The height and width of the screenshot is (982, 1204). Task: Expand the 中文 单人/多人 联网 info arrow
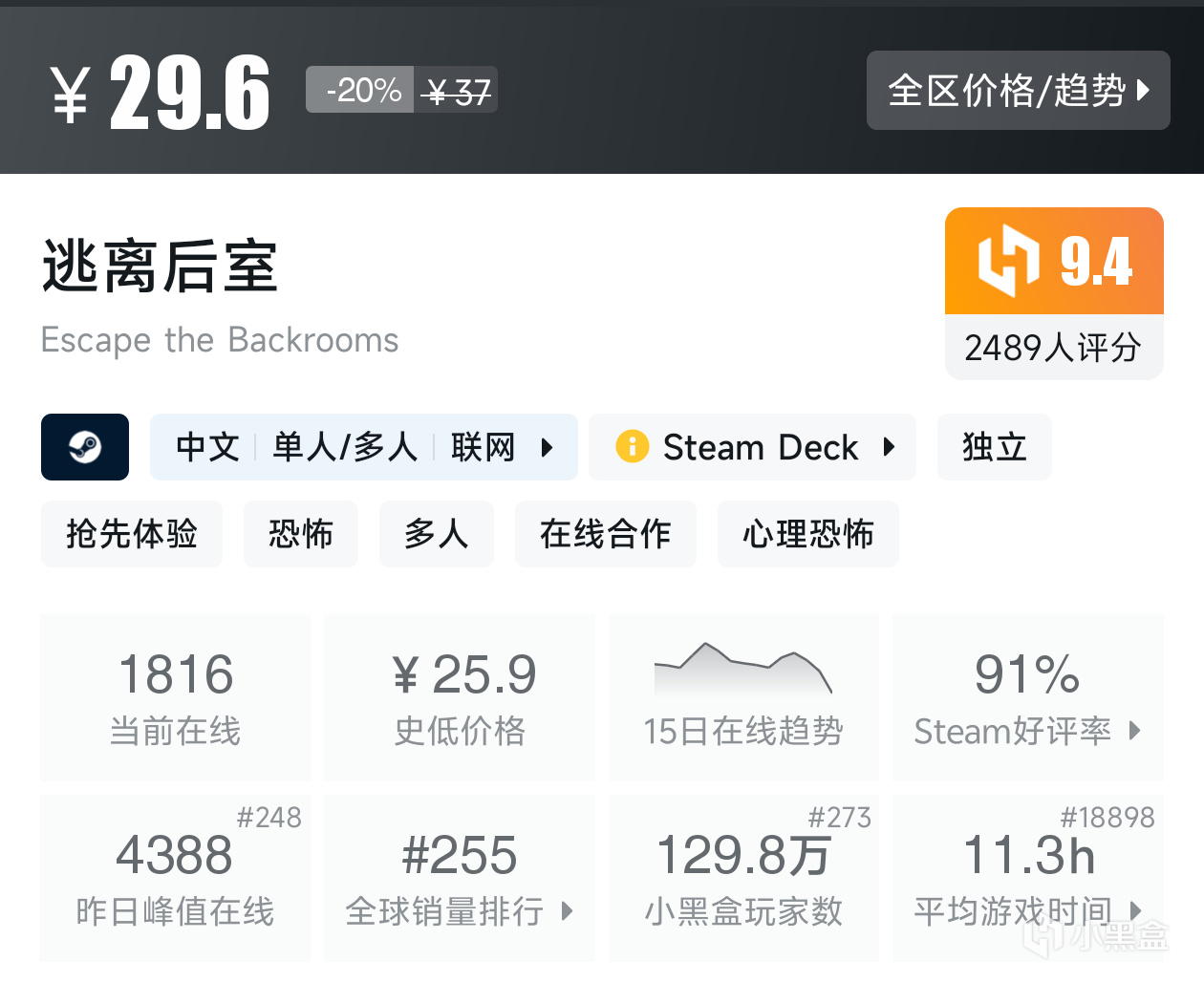coord(547,447)
